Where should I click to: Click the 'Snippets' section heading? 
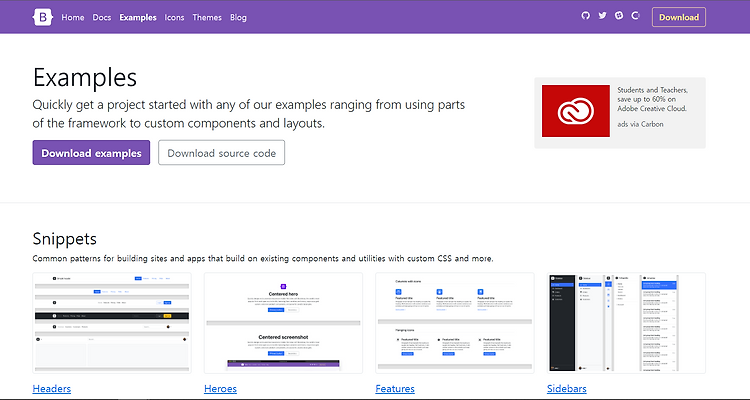click(65, 238)
